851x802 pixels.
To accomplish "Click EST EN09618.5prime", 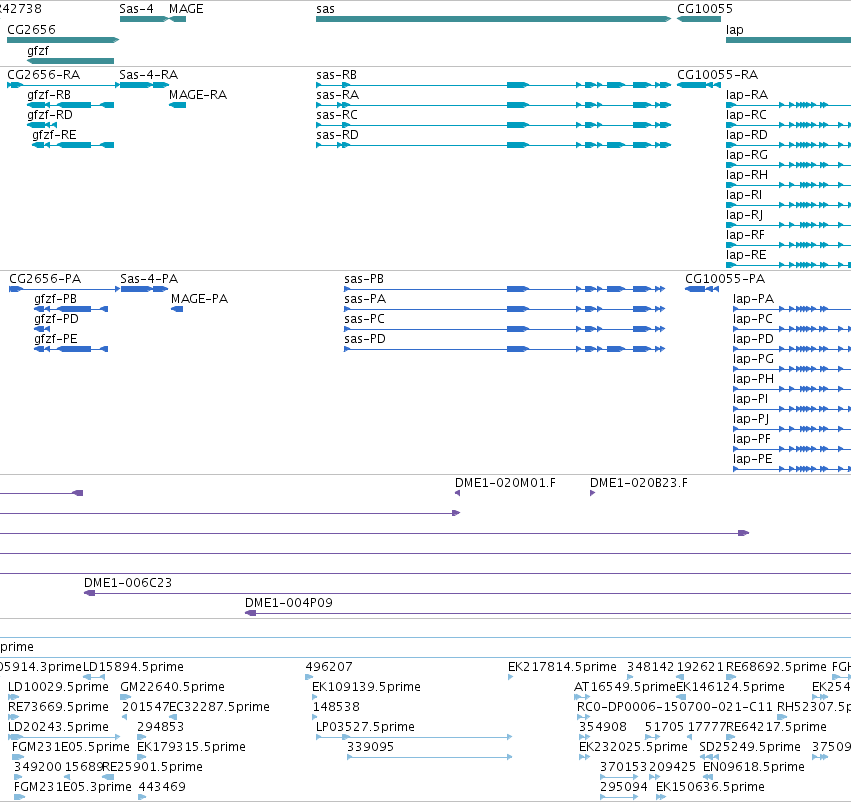I will pos(708,777).
